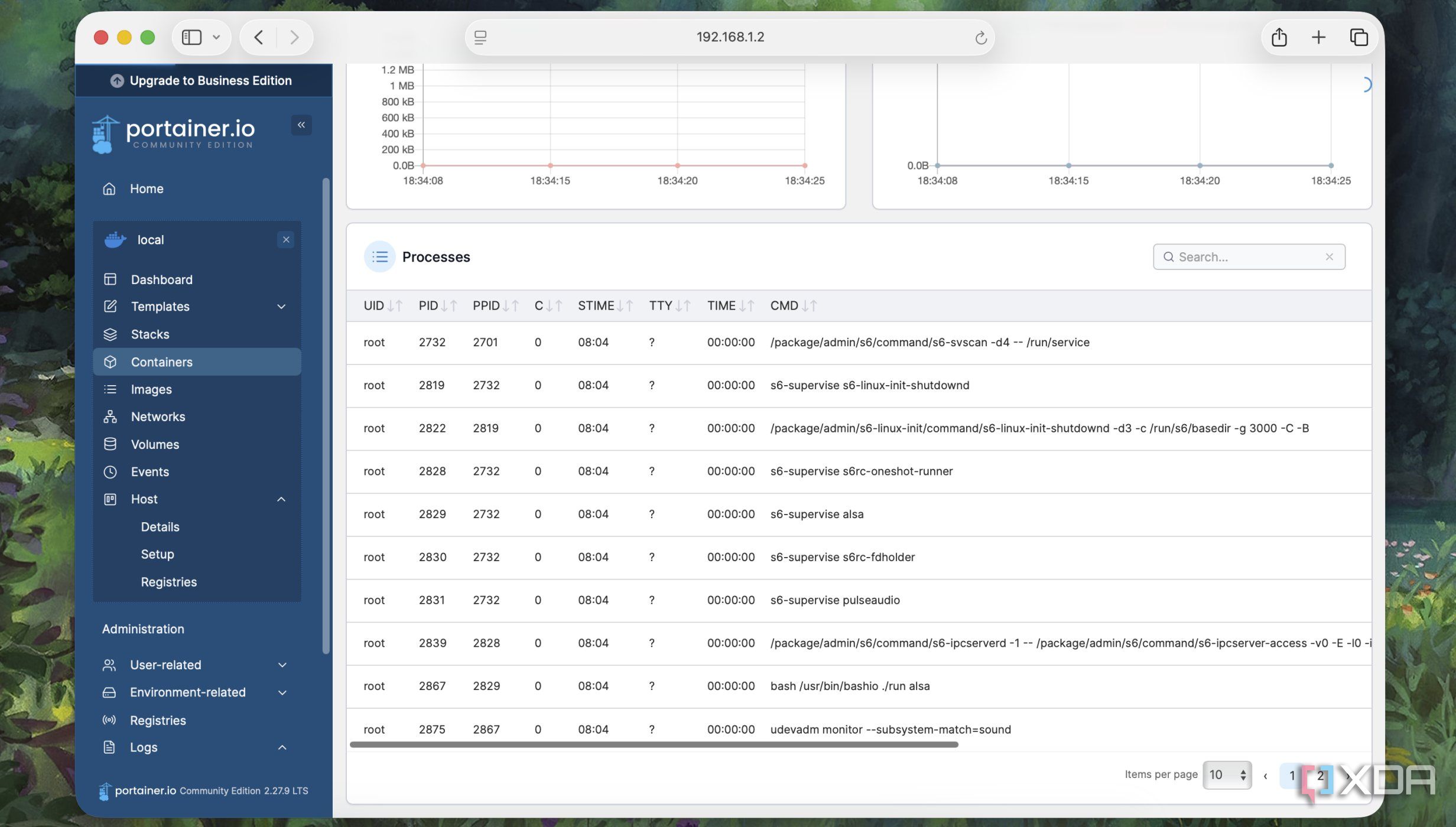1456x827 pixels.
Task: Click the User-related people icon
Action: click(x=109, y=665)
